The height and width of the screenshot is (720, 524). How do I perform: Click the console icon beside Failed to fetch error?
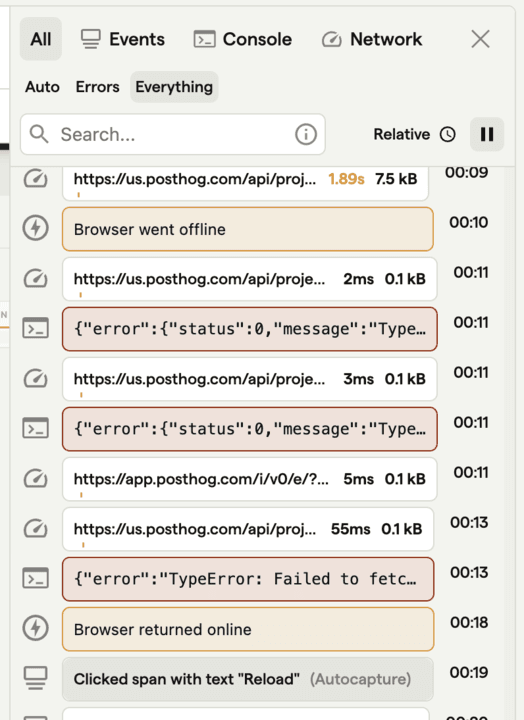[35, 578]
